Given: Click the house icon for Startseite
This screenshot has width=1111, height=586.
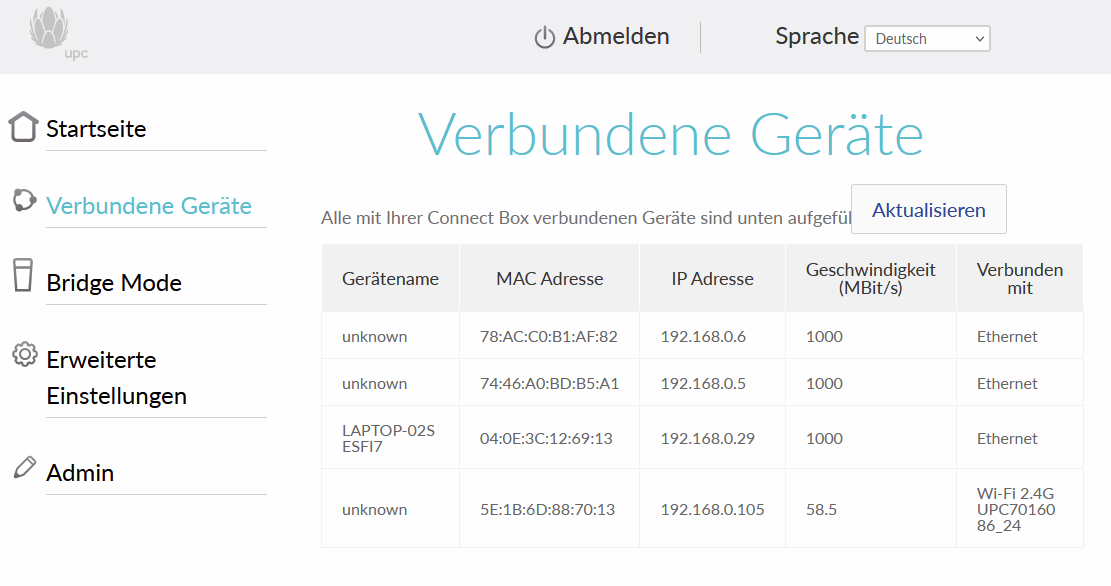Looking at the screenshot, I should coord(23,127).
